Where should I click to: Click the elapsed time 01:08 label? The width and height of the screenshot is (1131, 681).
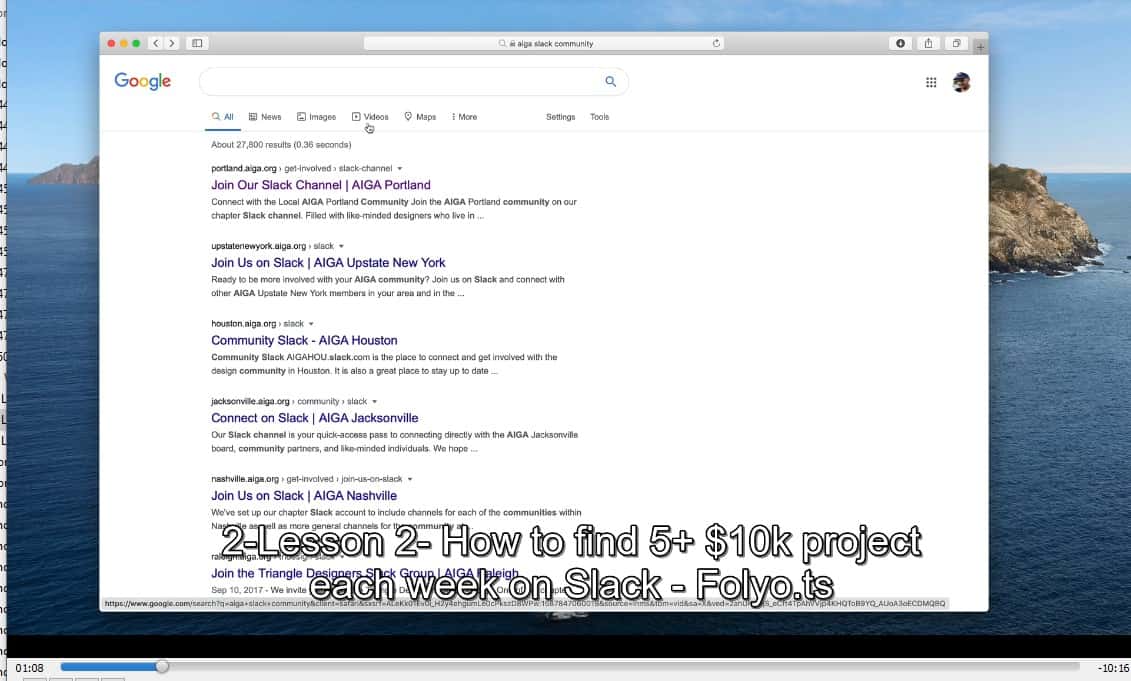point(30,668)
